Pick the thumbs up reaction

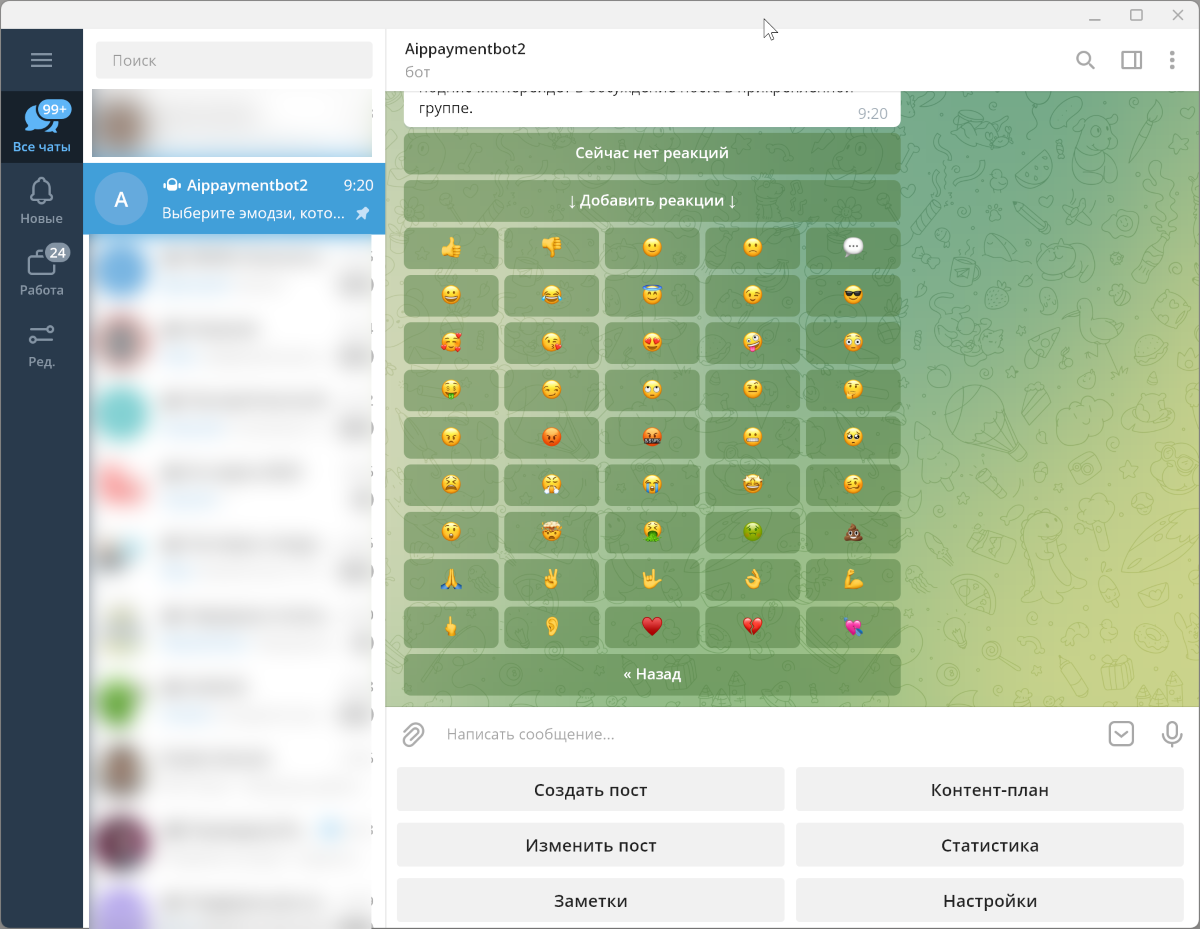pyautogui.click(x=451, y=248)
